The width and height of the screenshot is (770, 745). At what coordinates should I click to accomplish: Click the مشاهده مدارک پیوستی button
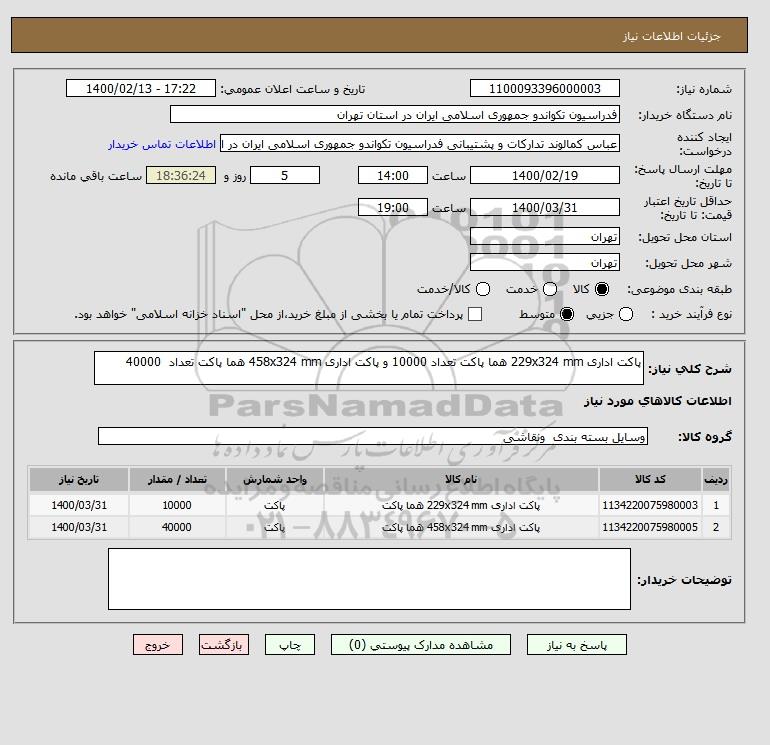point(421,644)
